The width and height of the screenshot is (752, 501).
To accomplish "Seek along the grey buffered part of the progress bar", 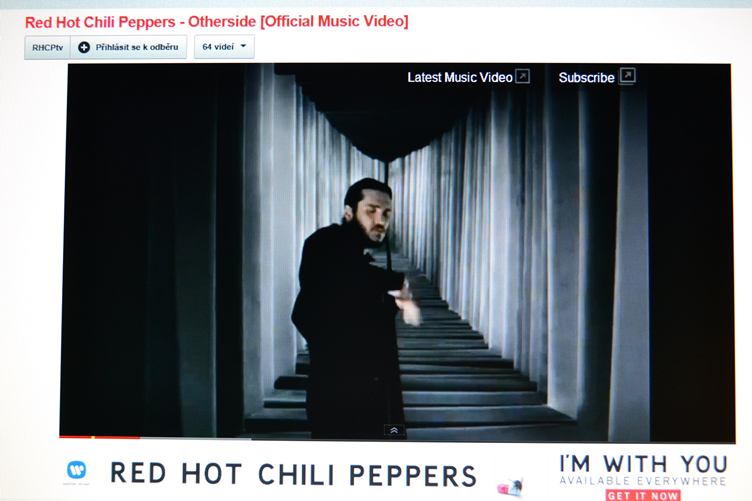I will (x=195, y=437).
